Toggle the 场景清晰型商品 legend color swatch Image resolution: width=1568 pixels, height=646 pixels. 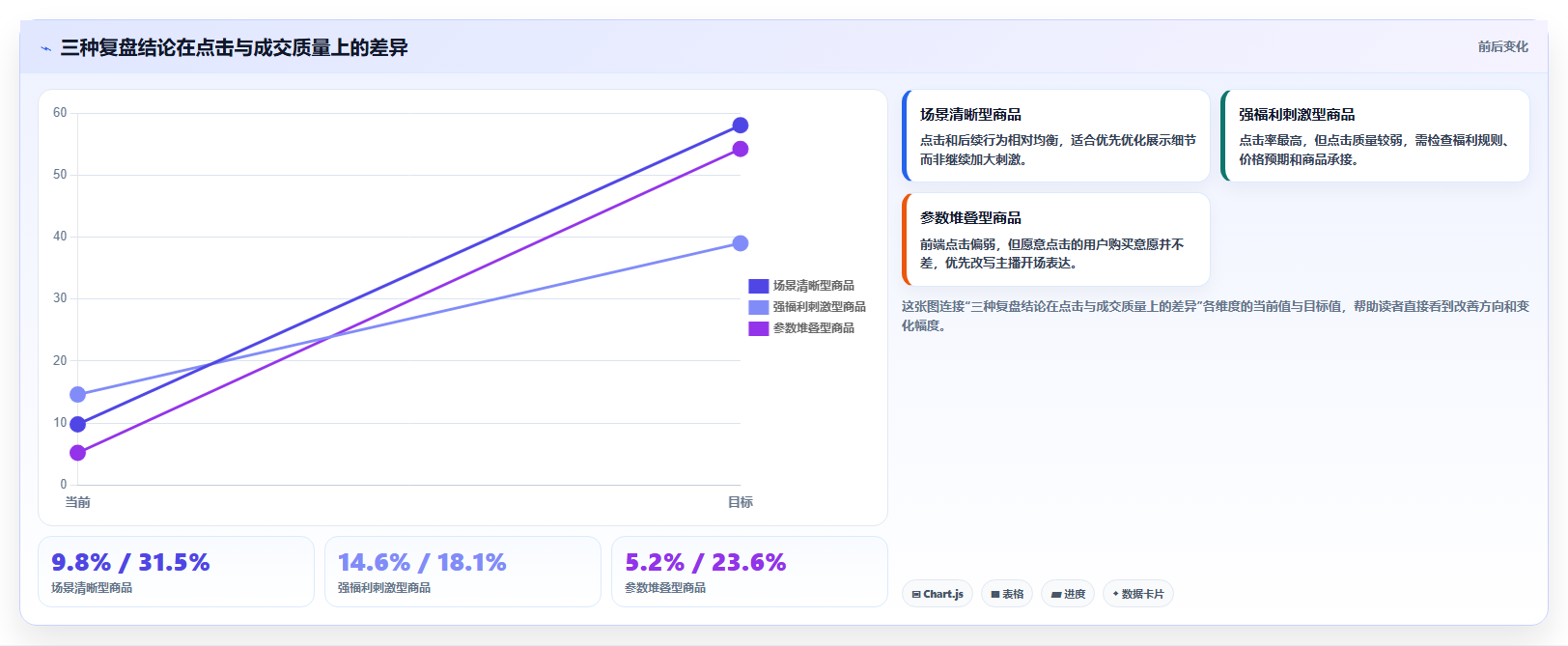[x=758, y=286]
